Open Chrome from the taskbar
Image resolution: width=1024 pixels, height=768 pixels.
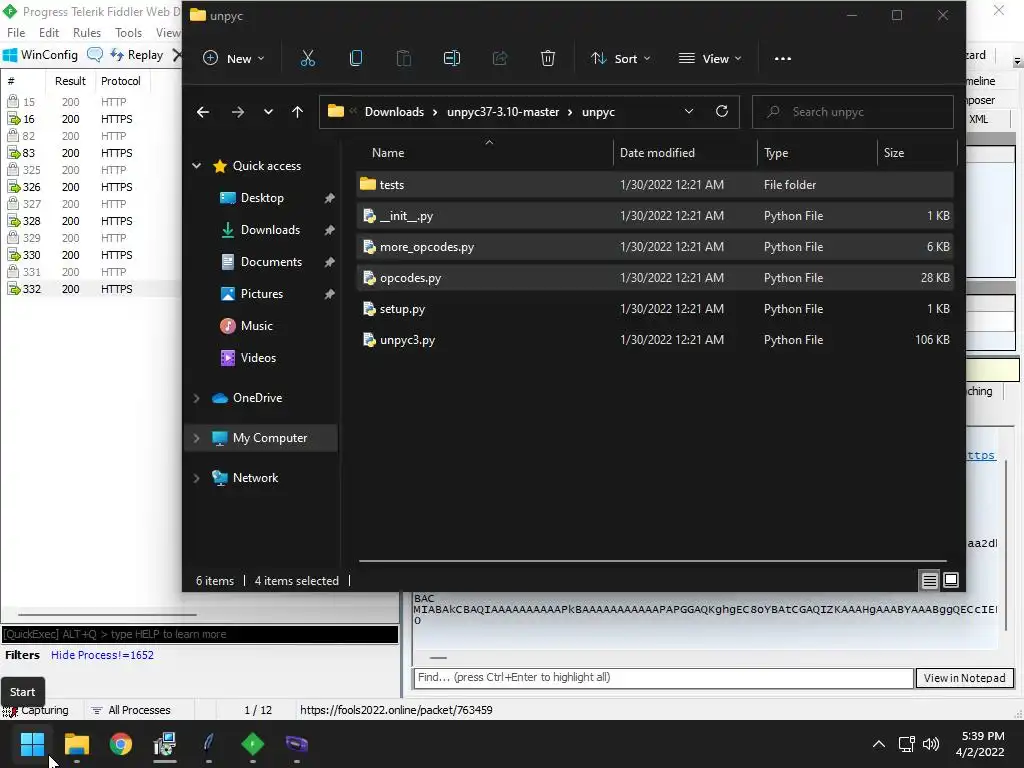[x=121, y=744]
